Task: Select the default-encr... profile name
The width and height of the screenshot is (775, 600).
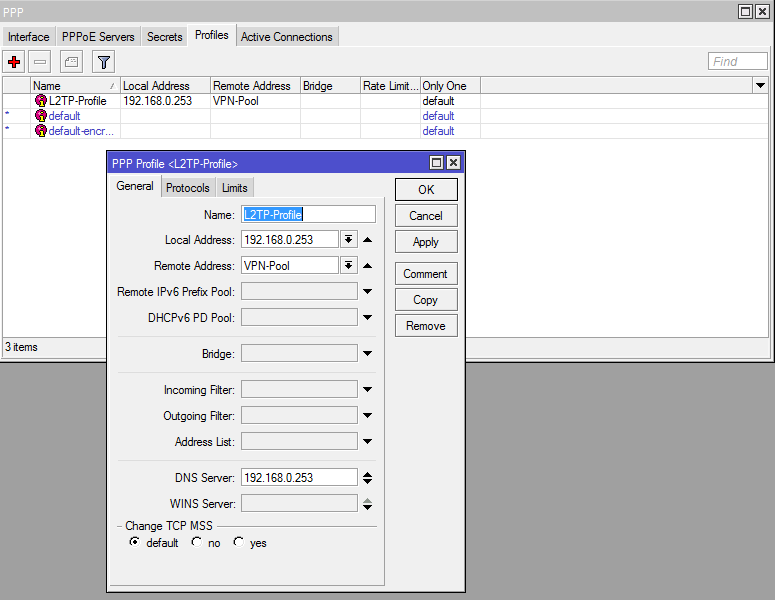Action: [81, 131]
